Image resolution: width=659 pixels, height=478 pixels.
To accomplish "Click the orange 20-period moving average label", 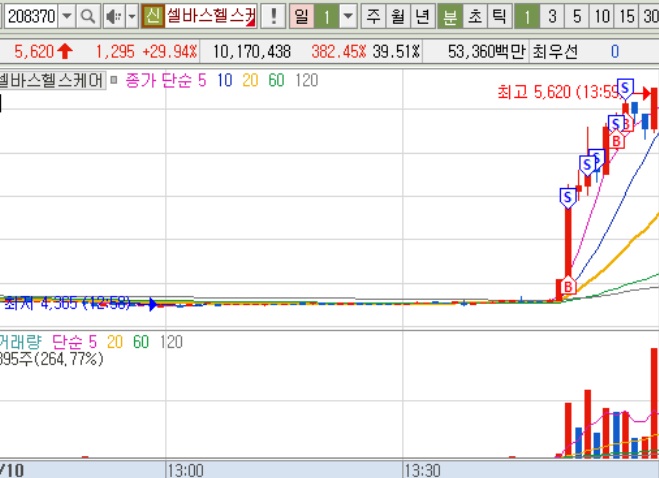I will point(248,81).
